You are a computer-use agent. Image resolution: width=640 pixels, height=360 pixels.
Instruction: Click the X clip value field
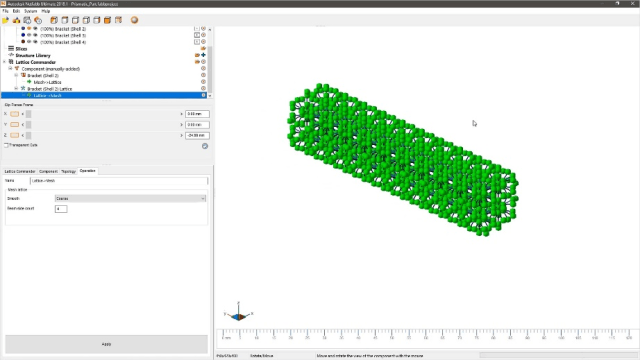(197, 114)
